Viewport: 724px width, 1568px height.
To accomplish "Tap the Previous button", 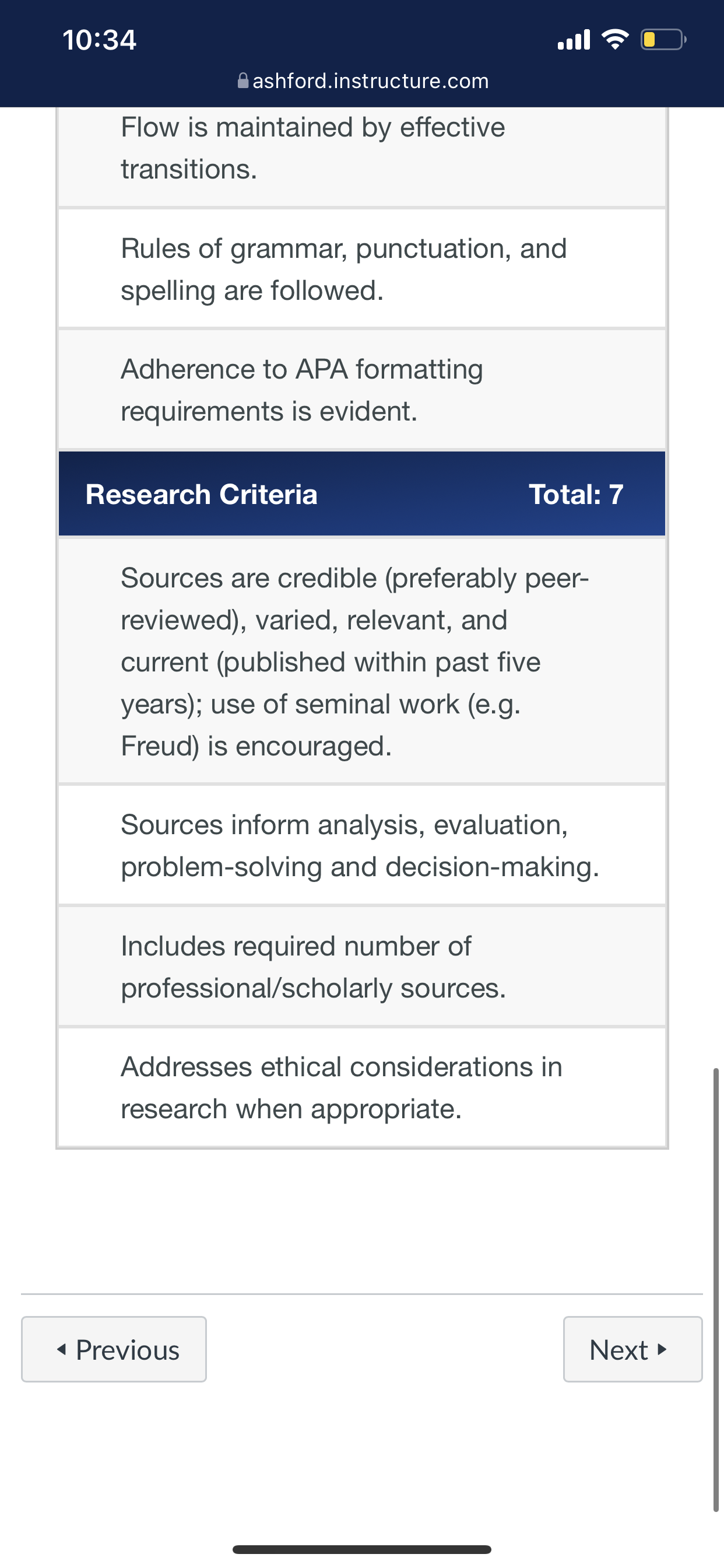I will (x=114, y=1349).
